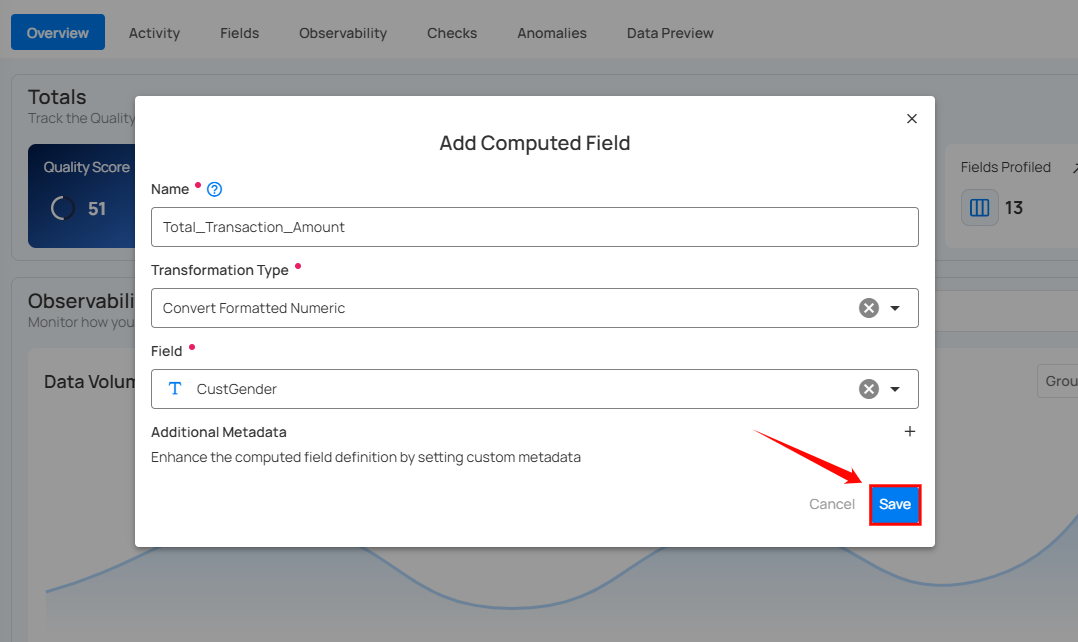Focus the Name input field
The width and height of the screenshot is (1078, 642).
[x=534, y=227]
